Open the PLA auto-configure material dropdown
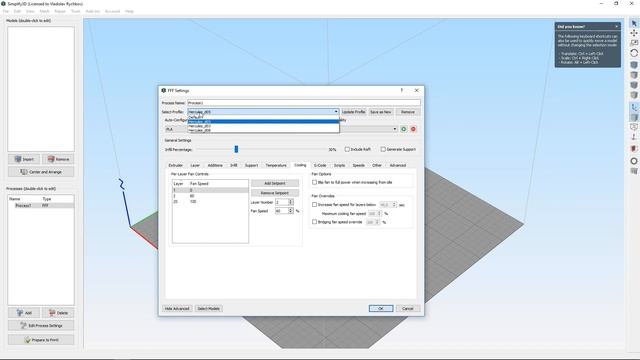The width and height of the screenshot is (640, 360). 176,129
